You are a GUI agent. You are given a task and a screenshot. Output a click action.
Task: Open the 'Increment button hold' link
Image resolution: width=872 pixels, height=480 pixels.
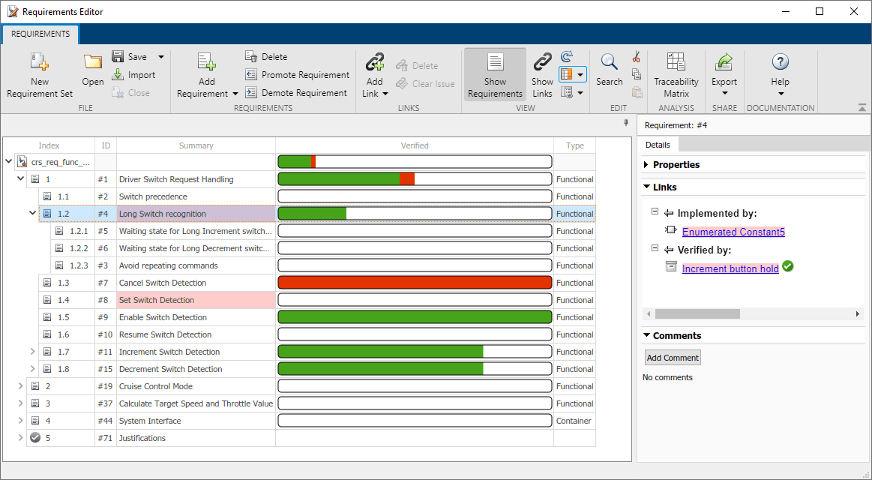(730, 268)
